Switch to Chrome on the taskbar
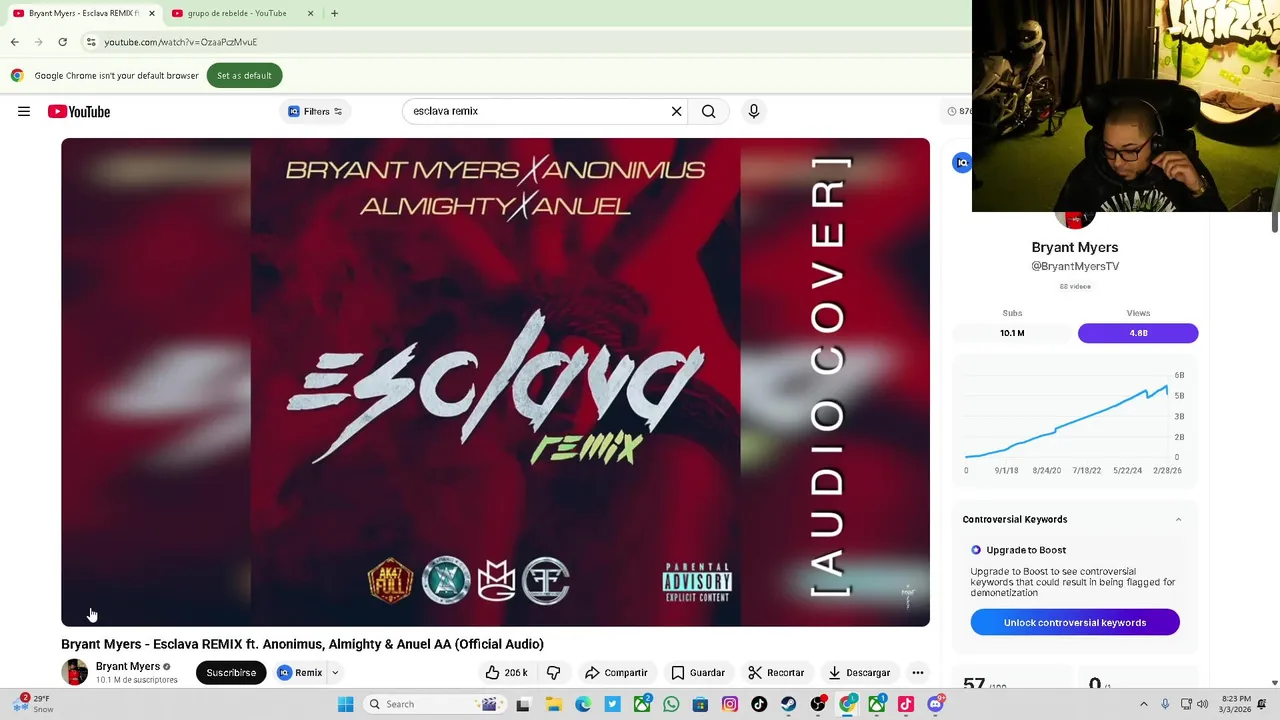This screenshot has height=720, width=1280. (848, 704)
